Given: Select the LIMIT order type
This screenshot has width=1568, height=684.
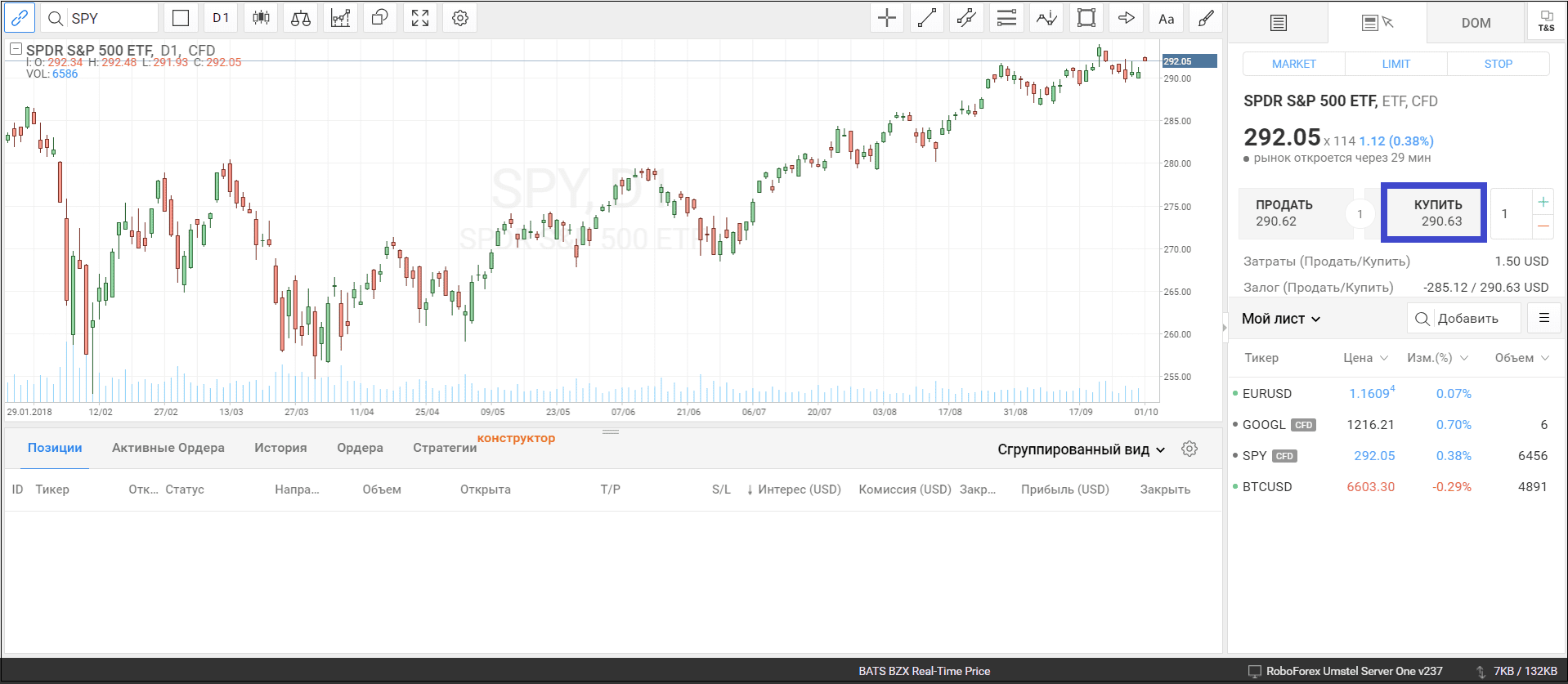Looking at the screenshot, I should 1396,64.
